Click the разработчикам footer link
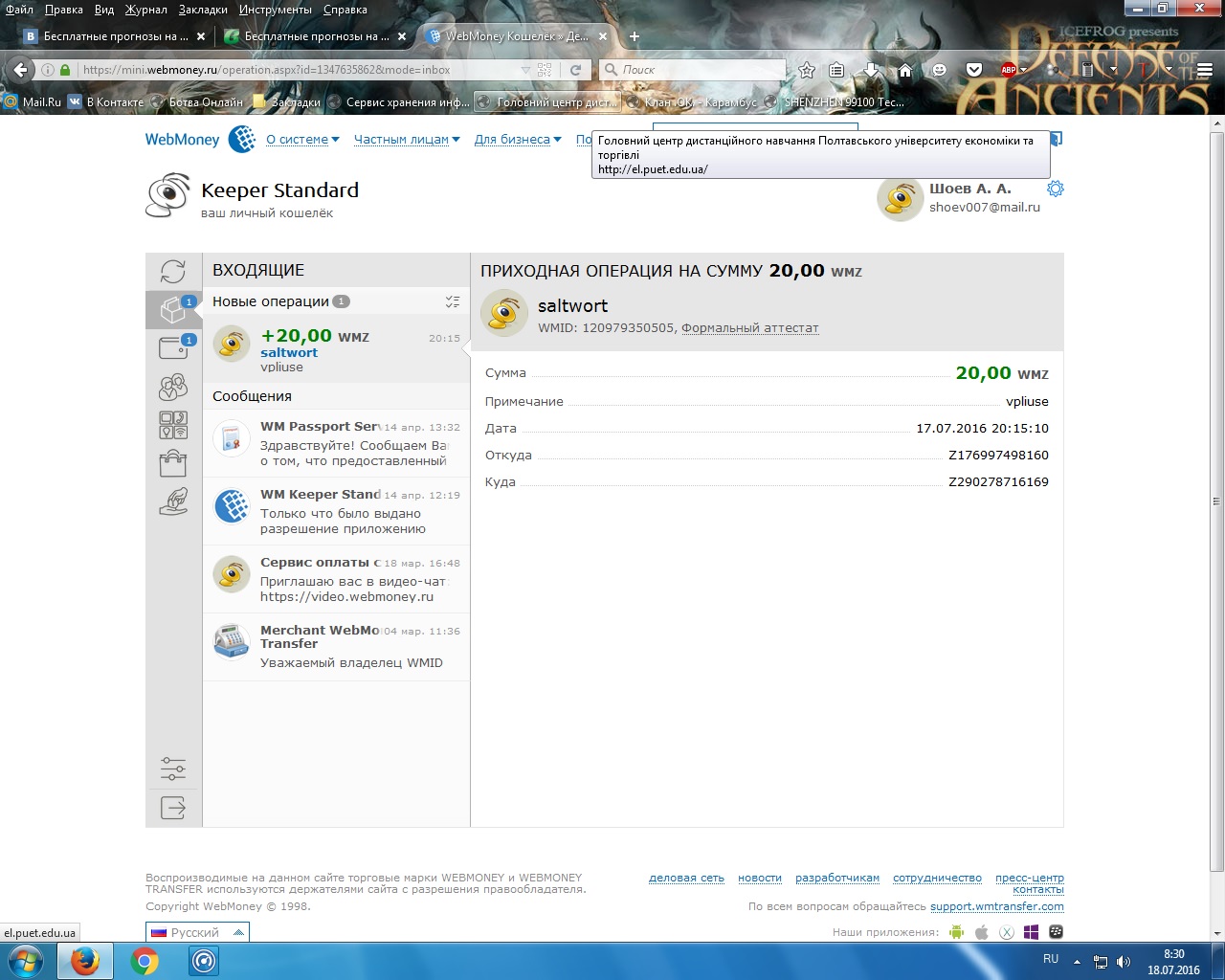Screen dimensions: 1225x980 pyautogui.click(x=837, y=878)
